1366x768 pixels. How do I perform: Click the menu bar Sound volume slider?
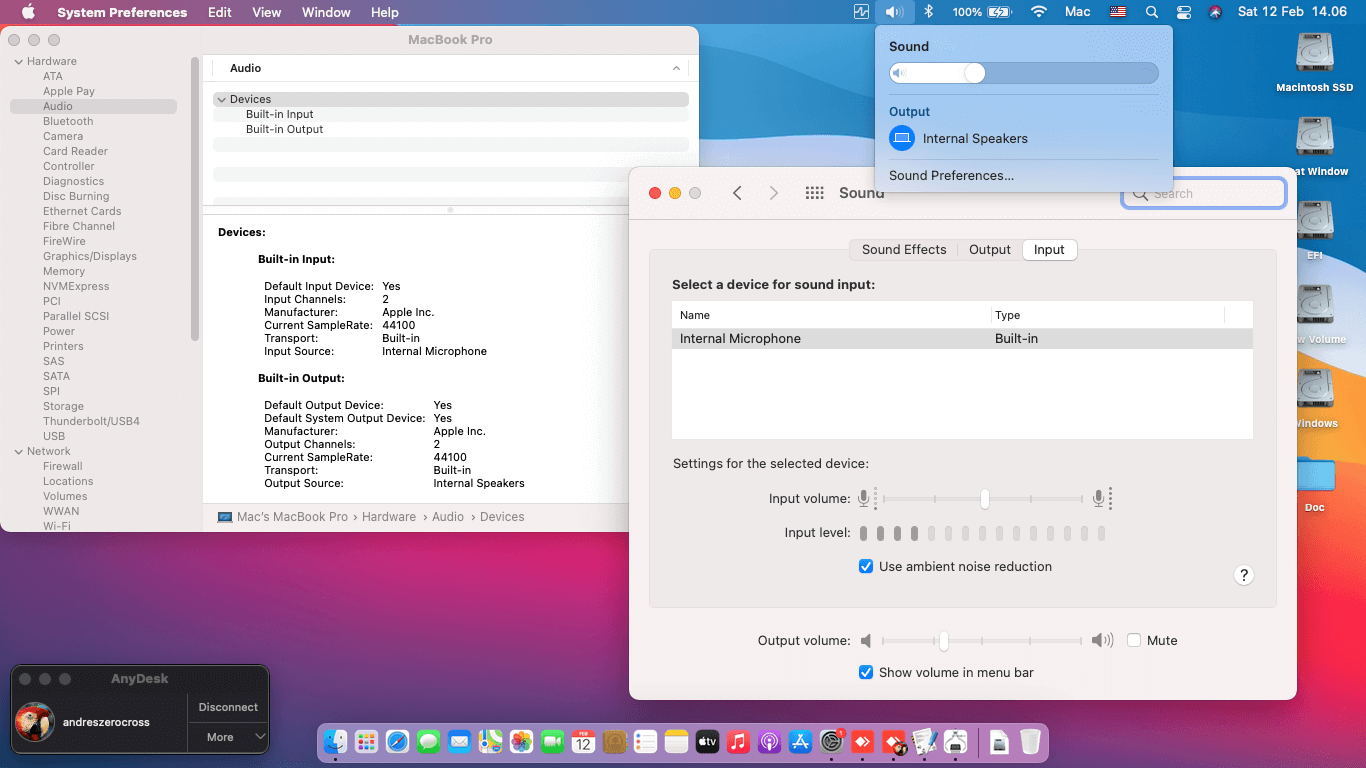(x=1024, y=73)
